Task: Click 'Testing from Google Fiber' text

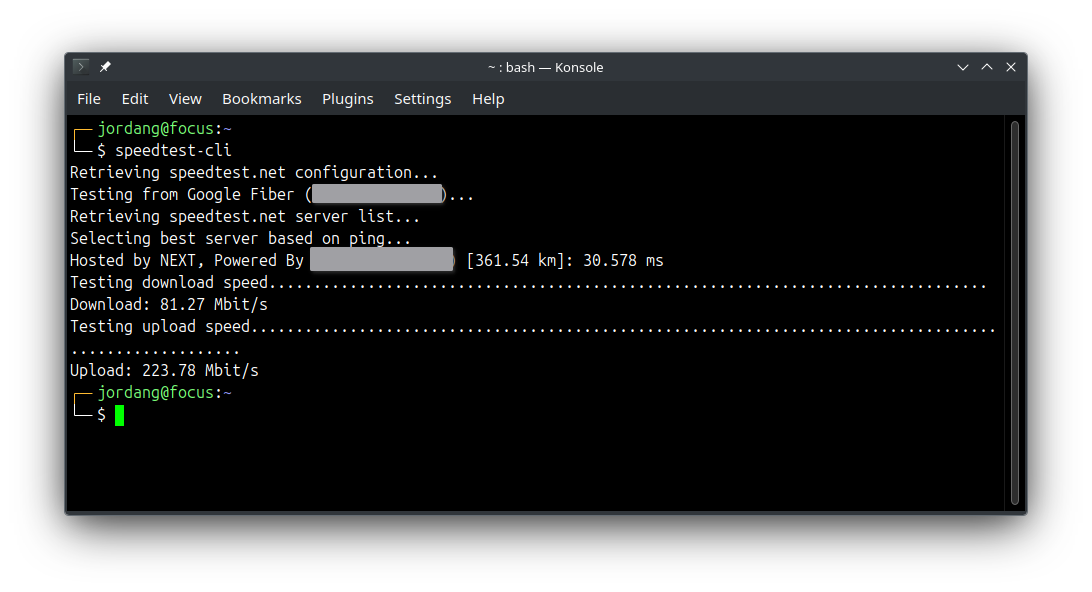Action: 182,194
